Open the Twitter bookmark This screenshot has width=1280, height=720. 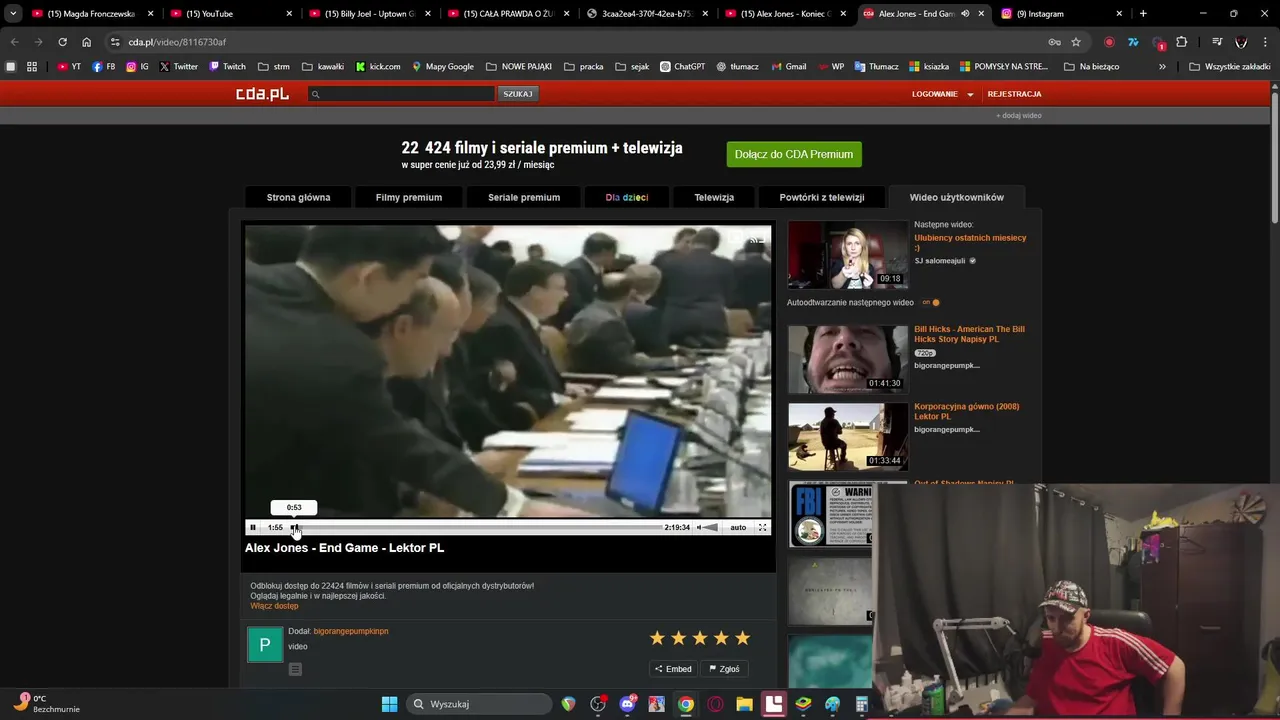point(179,67)
